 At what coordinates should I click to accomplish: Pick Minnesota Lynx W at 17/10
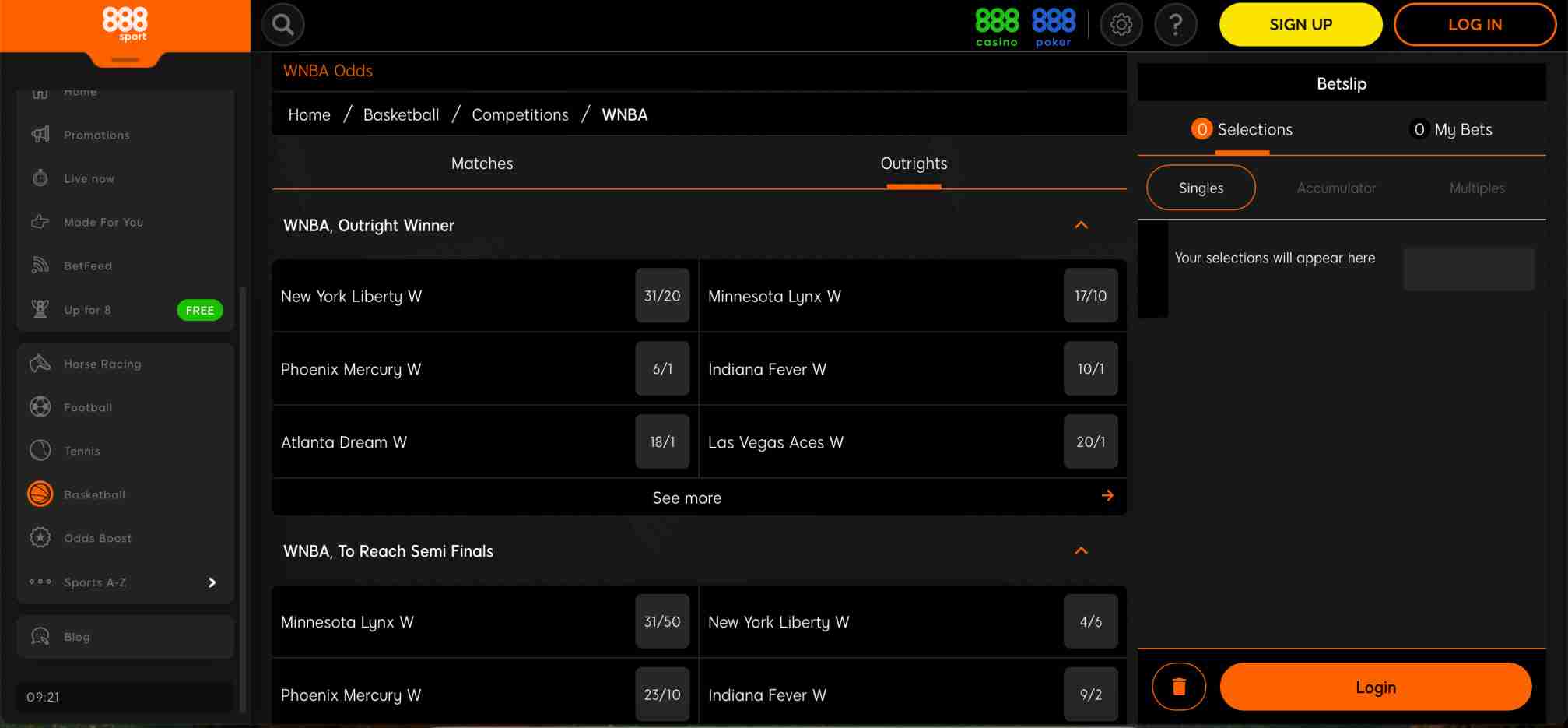(1090, 296)
